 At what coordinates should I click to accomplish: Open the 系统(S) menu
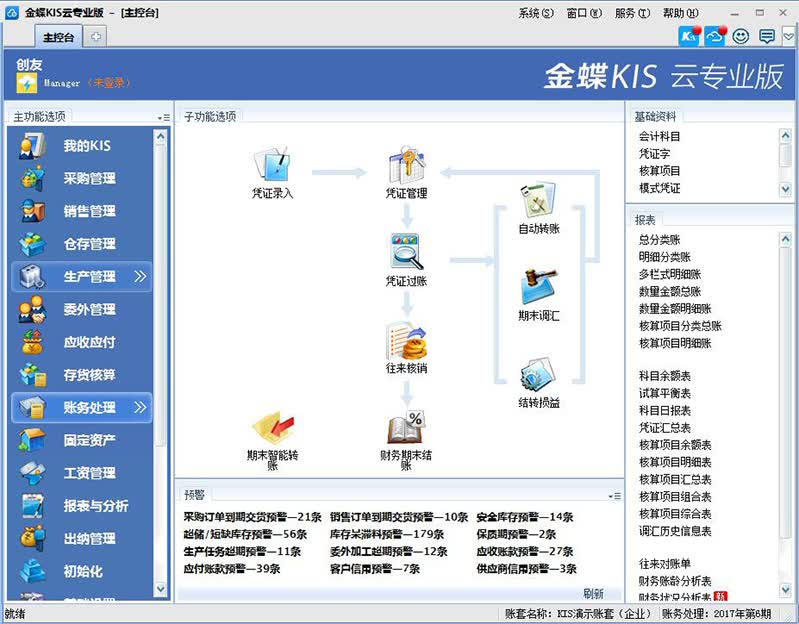(536, 13)
